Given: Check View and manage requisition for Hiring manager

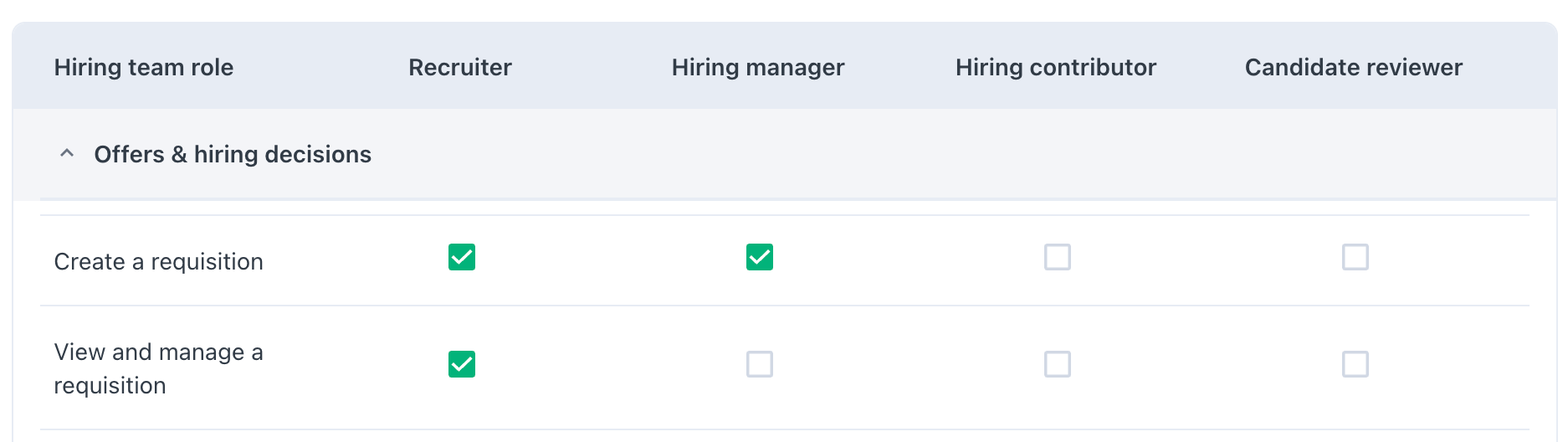Looking at the screenshot, I should [x=760, y=364].
